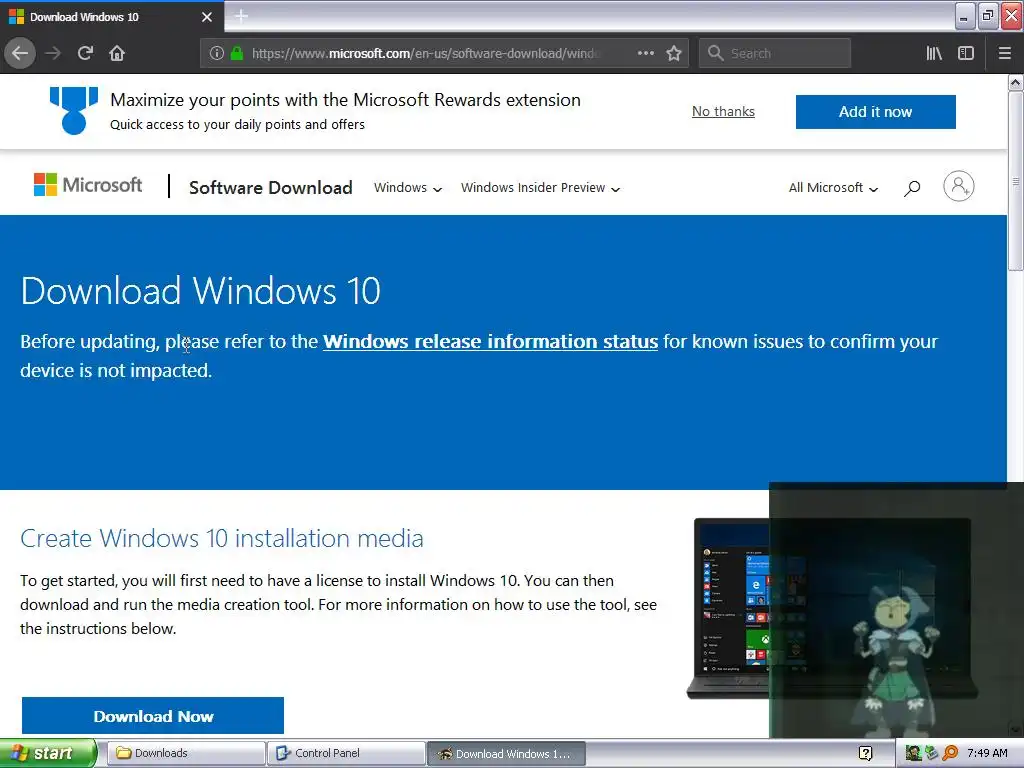
Task: Click the Microsoft logo
Action: point(88,185)
